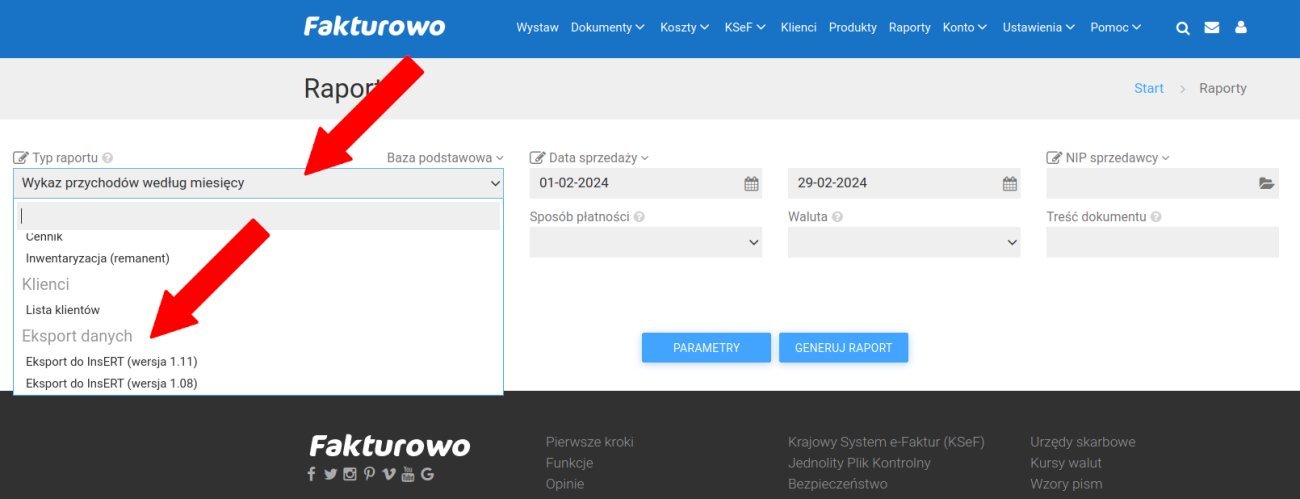Open the YouTube icon in the footer
This screenshot has width=1300, height=499.
(x=408, y=474)
